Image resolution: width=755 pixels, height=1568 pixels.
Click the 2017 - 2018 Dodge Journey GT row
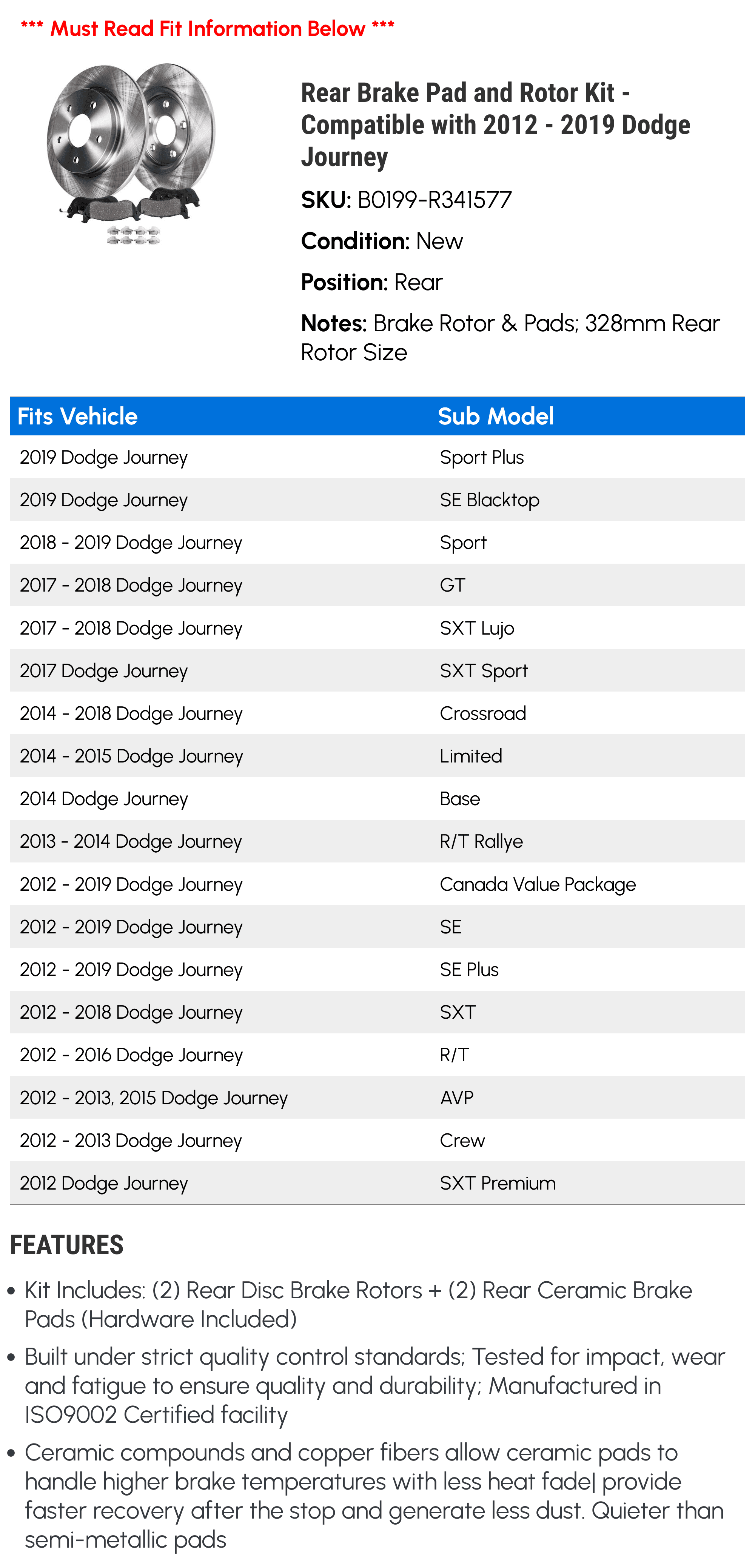(377, 585)
